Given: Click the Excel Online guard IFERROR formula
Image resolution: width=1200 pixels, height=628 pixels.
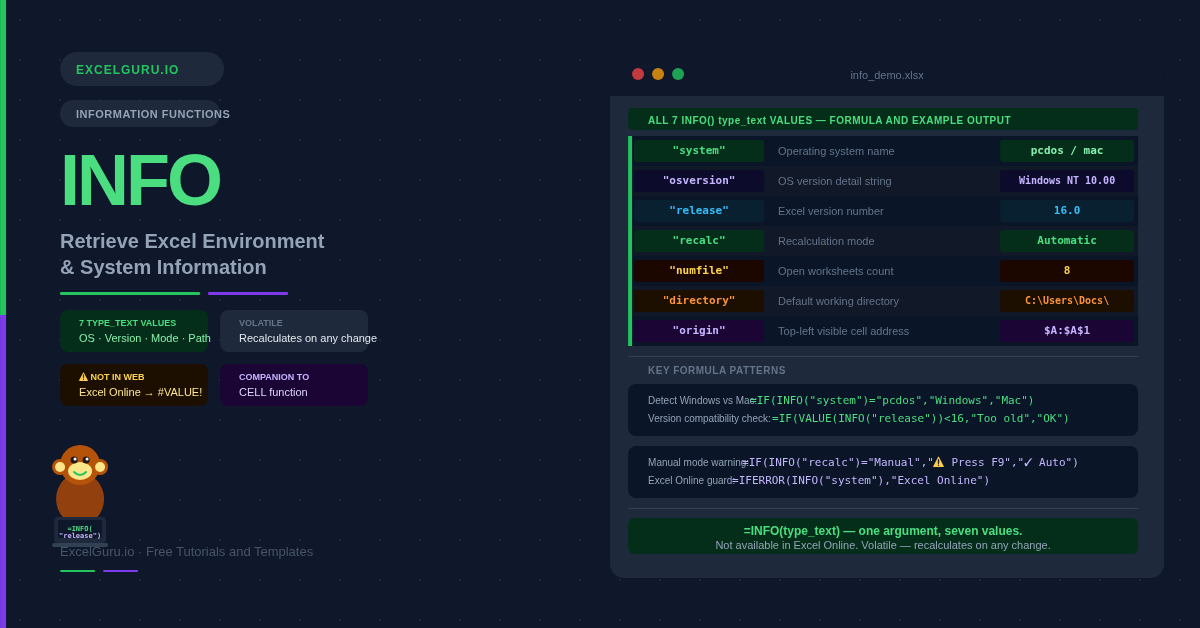Looking at the screenshot, I should [x=861, y=481].
